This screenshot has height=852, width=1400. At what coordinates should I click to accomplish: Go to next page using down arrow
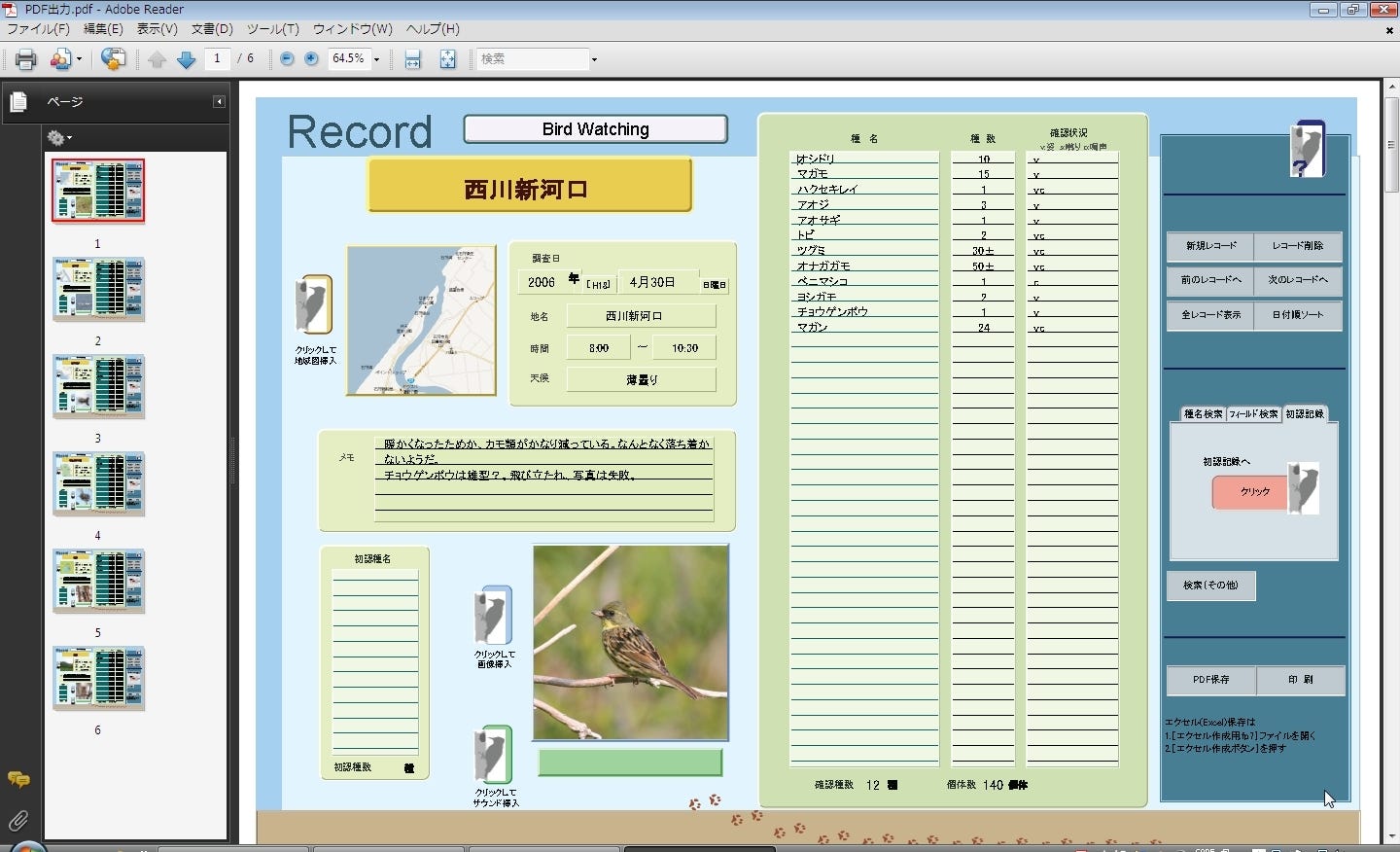186,59
